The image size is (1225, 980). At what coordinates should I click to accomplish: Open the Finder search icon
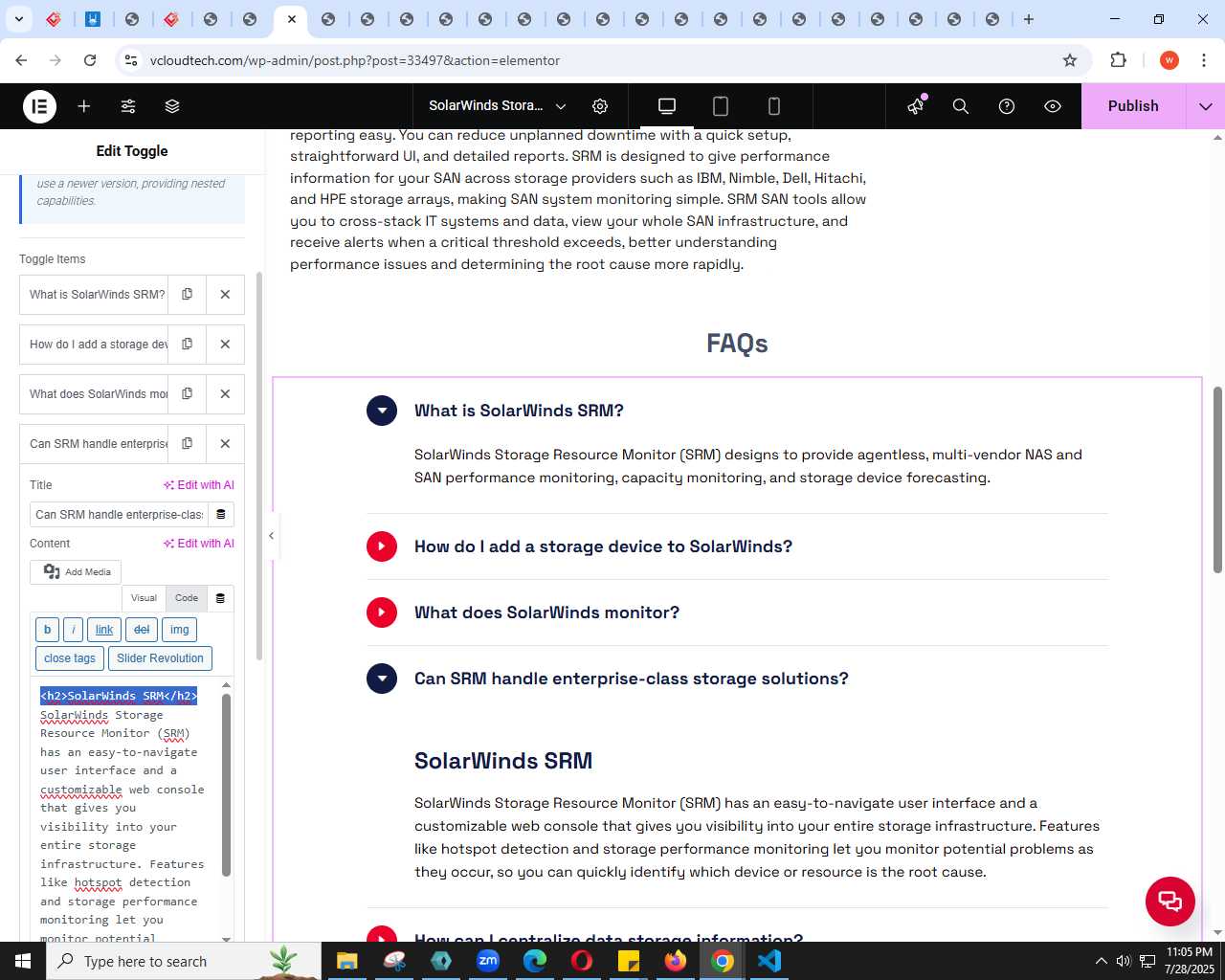[961, 106]
